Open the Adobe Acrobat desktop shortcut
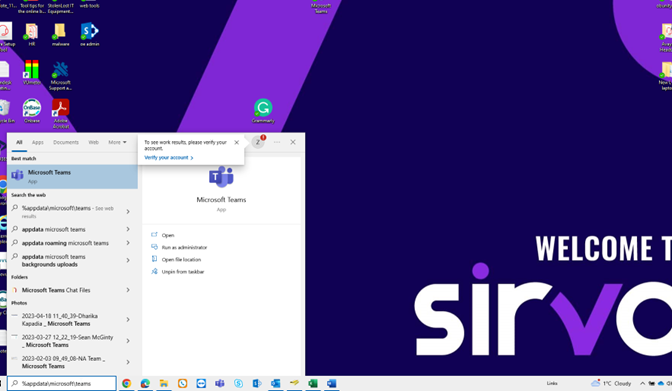672x391 pixels. pyautogui.click(x=60, y=113)
